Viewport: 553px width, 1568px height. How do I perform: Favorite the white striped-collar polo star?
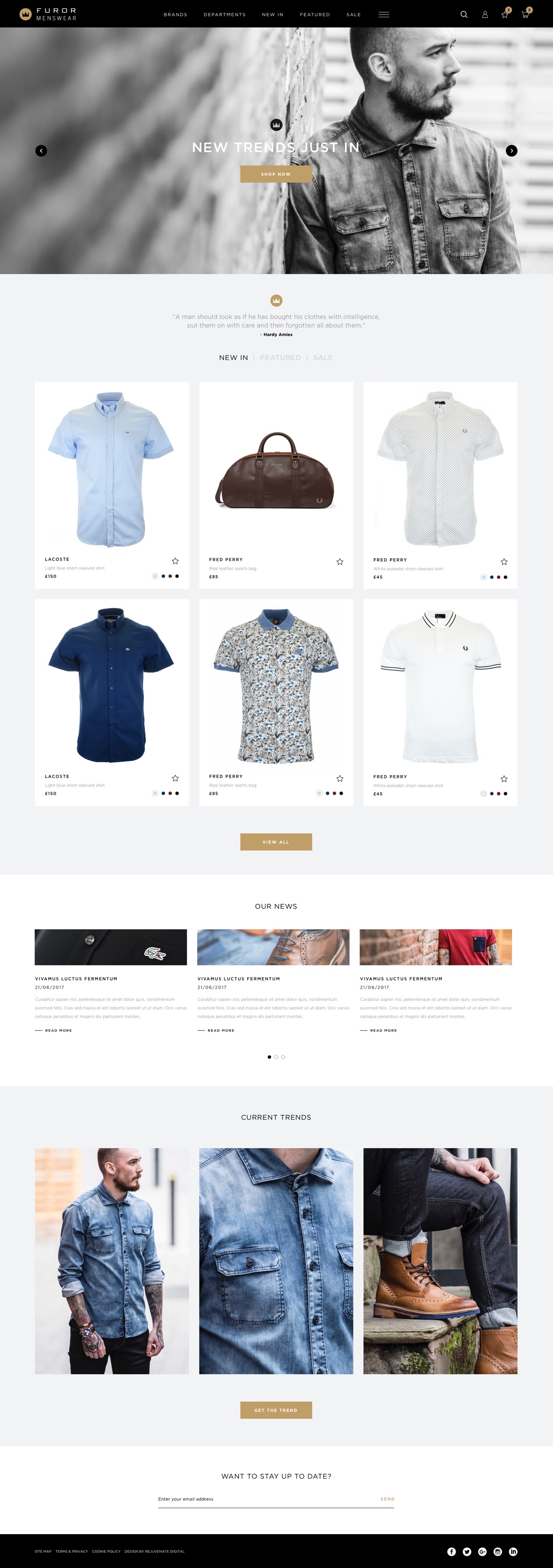pyautogui.click(x=505, y=779)
